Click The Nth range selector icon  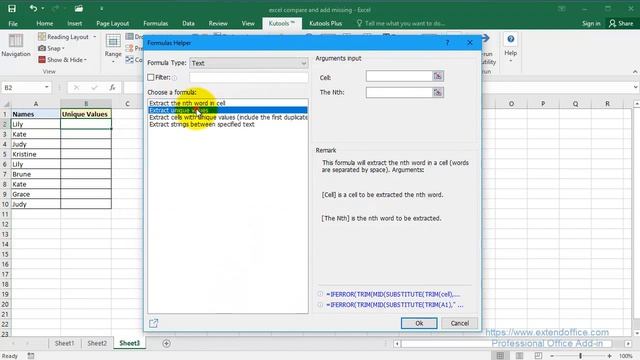(x=438, y=93)
